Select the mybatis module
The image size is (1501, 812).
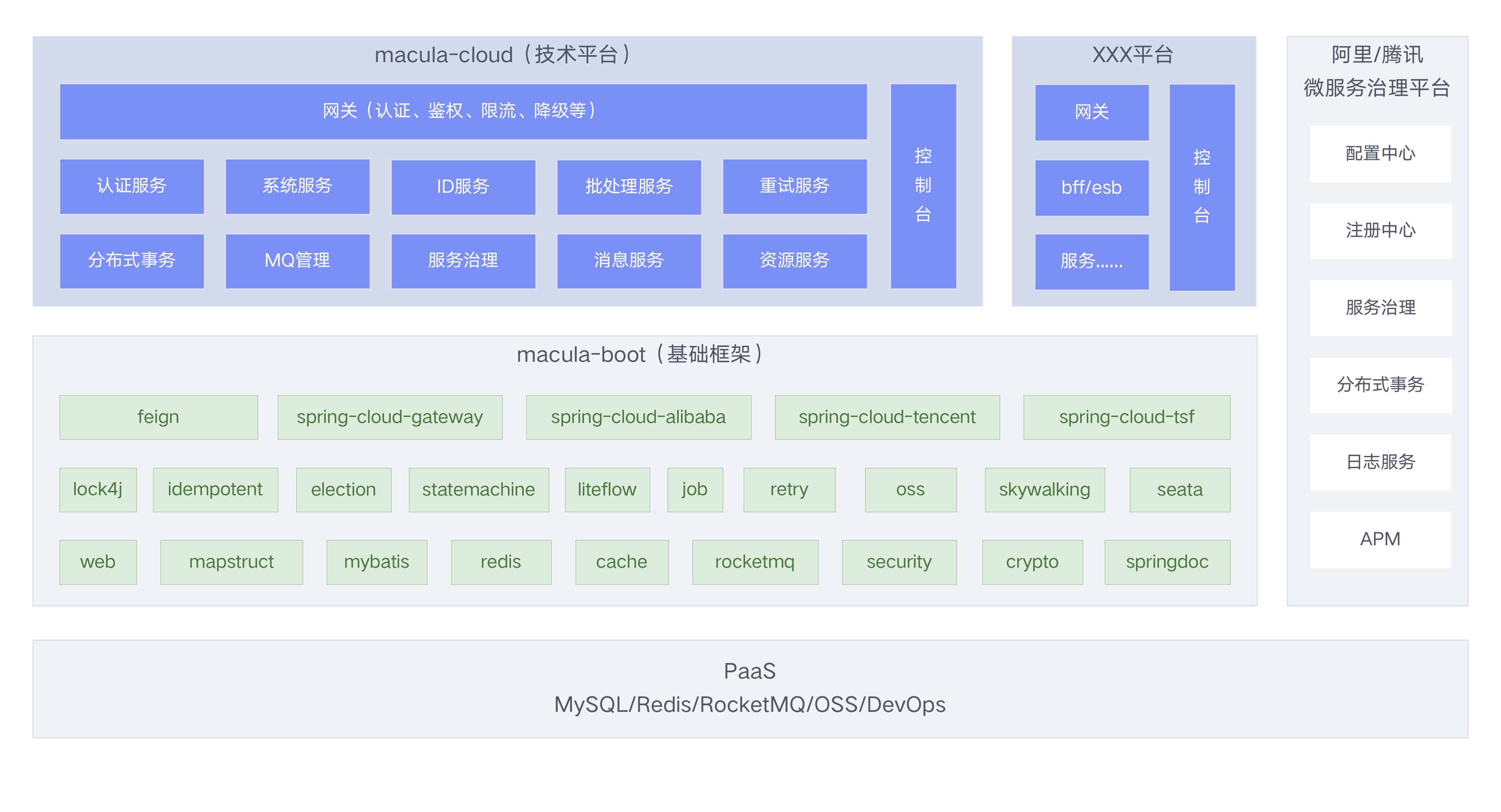coord(377,562)
